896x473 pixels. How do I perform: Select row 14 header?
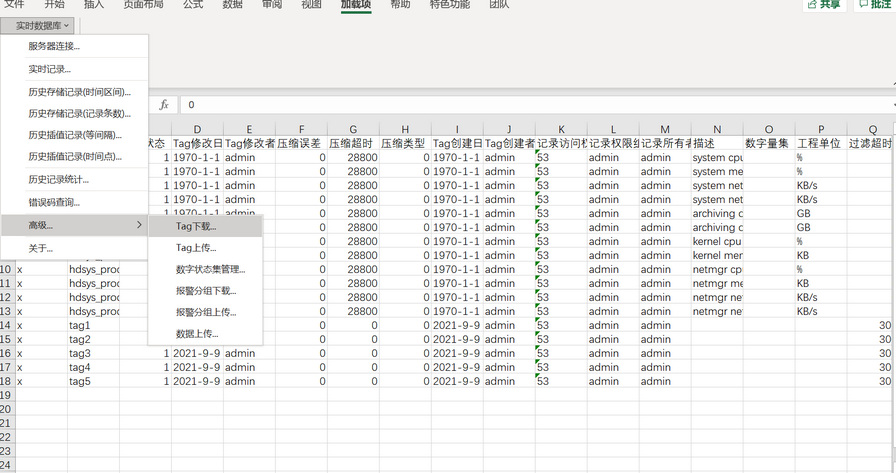pos(6,325)
